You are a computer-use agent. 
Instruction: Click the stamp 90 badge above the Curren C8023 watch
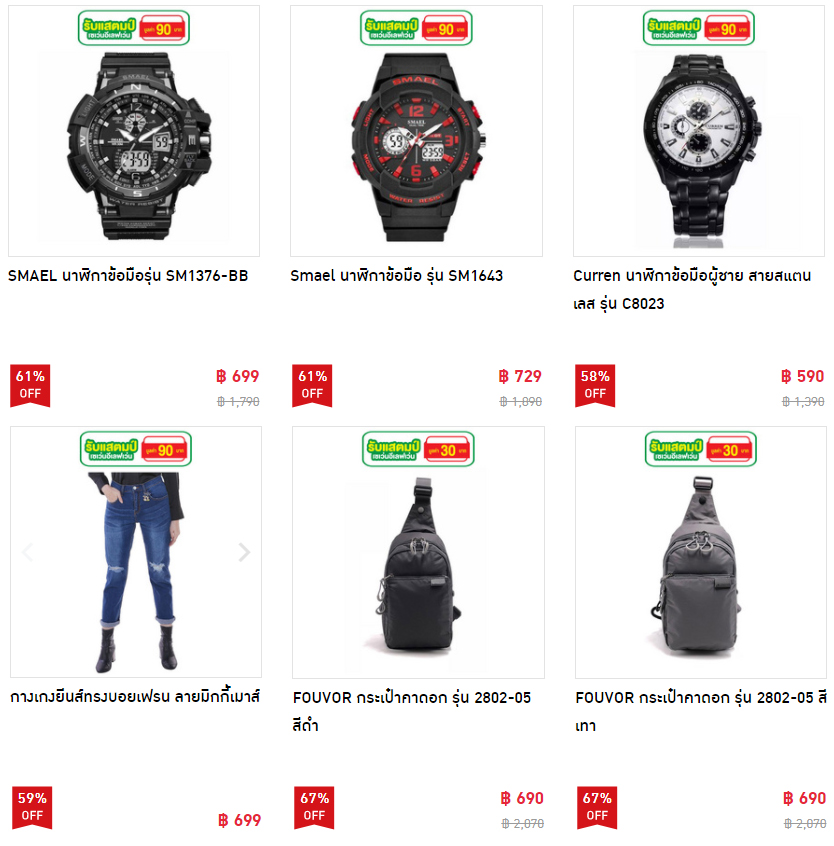pyautogui.click(x=699, y=28)
